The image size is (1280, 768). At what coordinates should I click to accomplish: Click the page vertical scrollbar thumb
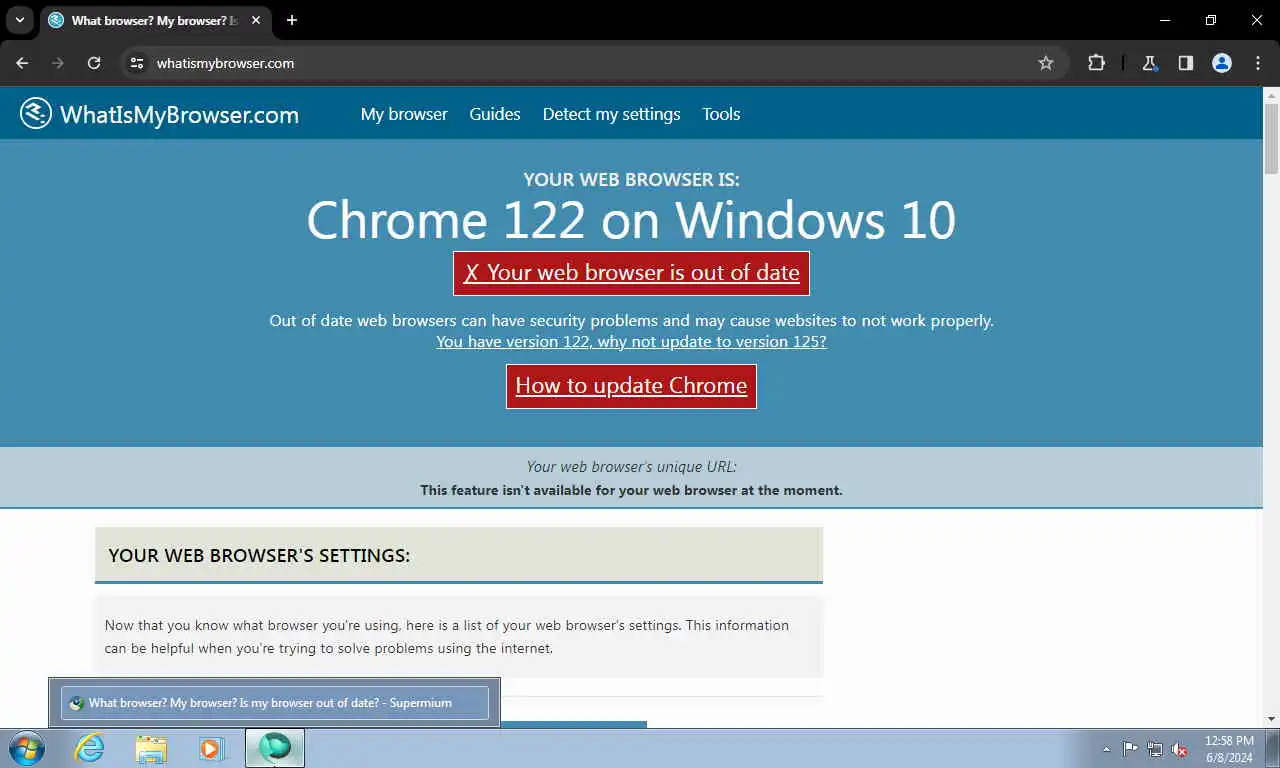coord(1271,139)
